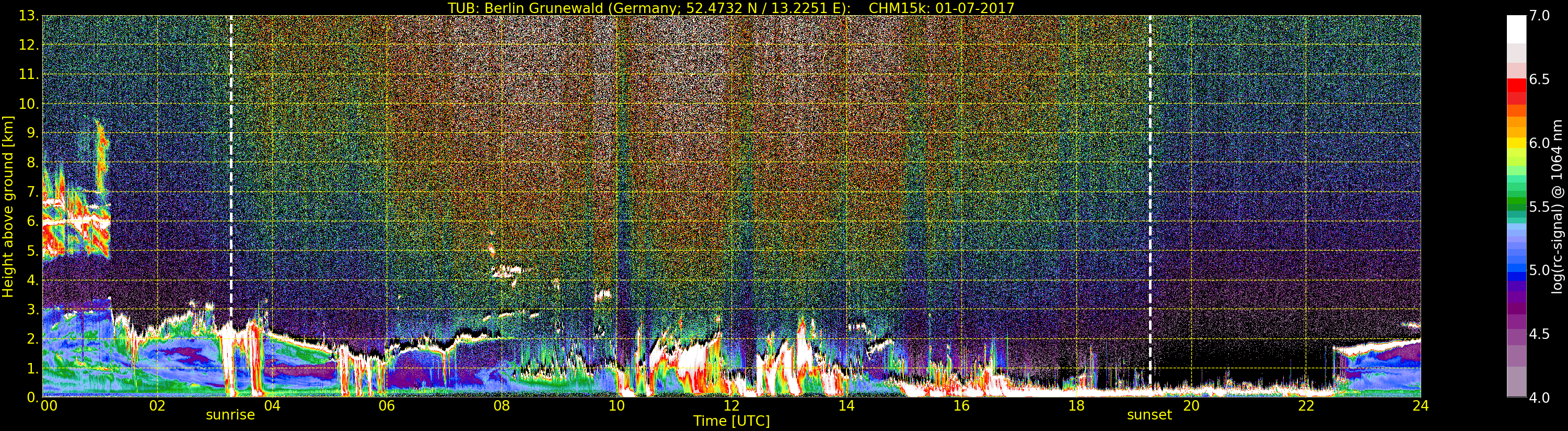This screenshot has width=1568, height=431.
Task: Click the '08' time axis tick label
Action: click(x=502, y=406)
